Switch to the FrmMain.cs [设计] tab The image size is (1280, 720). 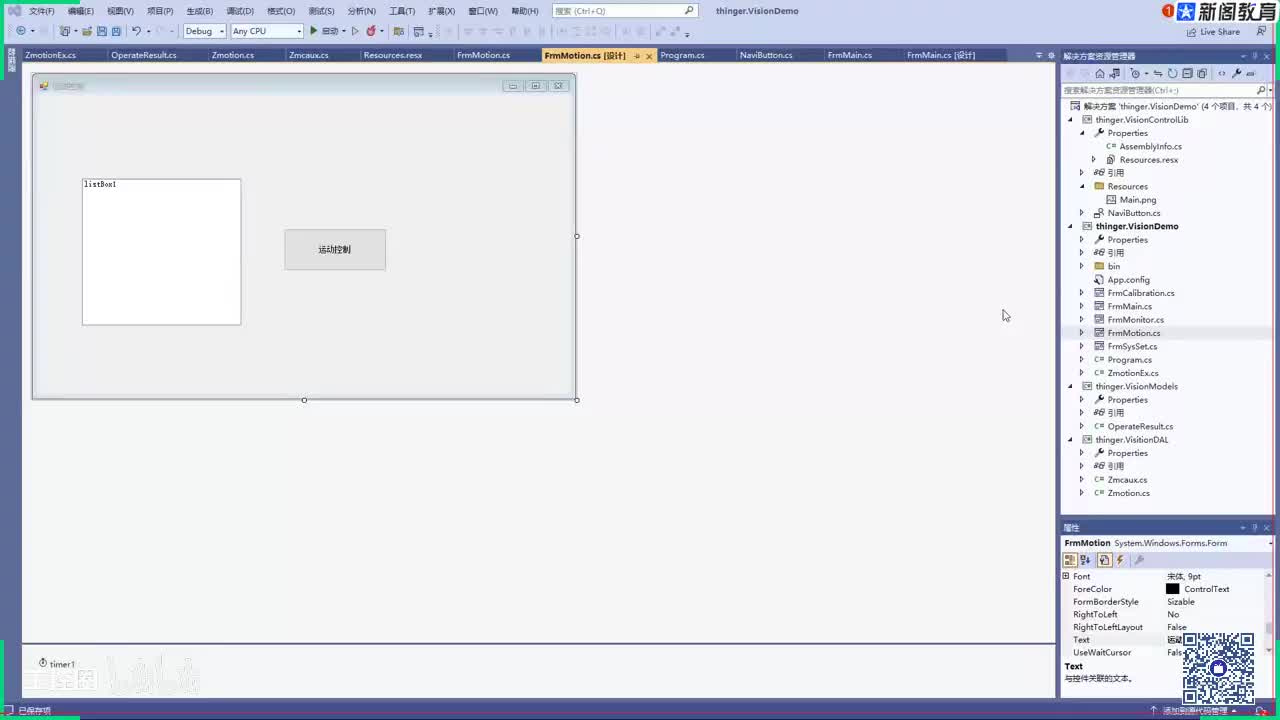tap(941, 55)
